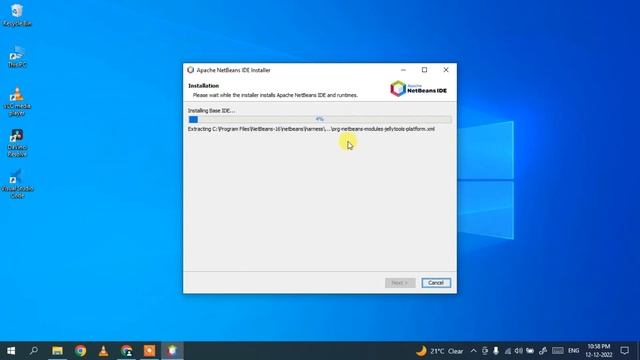Click the Apache NetBeans IDE logo

(418, 89)
